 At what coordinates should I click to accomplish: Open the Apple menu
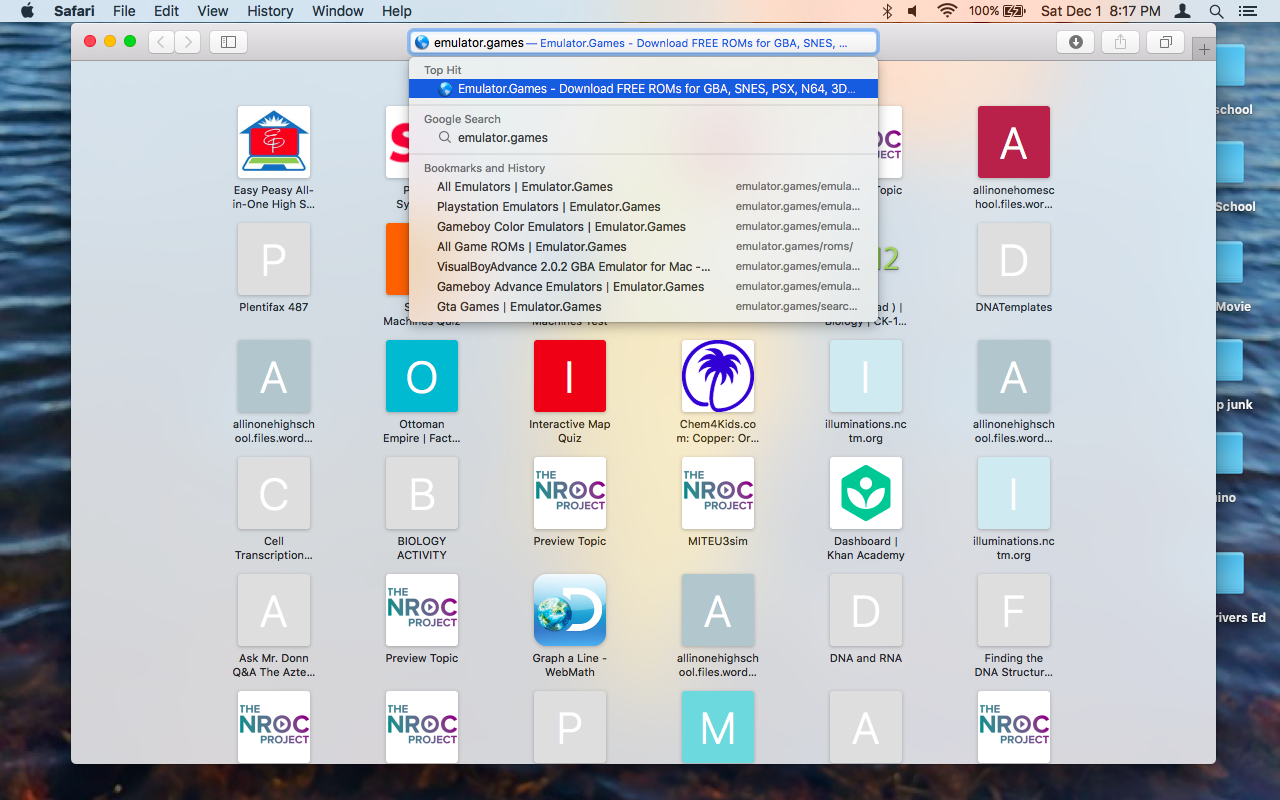[x=27, y=11]
